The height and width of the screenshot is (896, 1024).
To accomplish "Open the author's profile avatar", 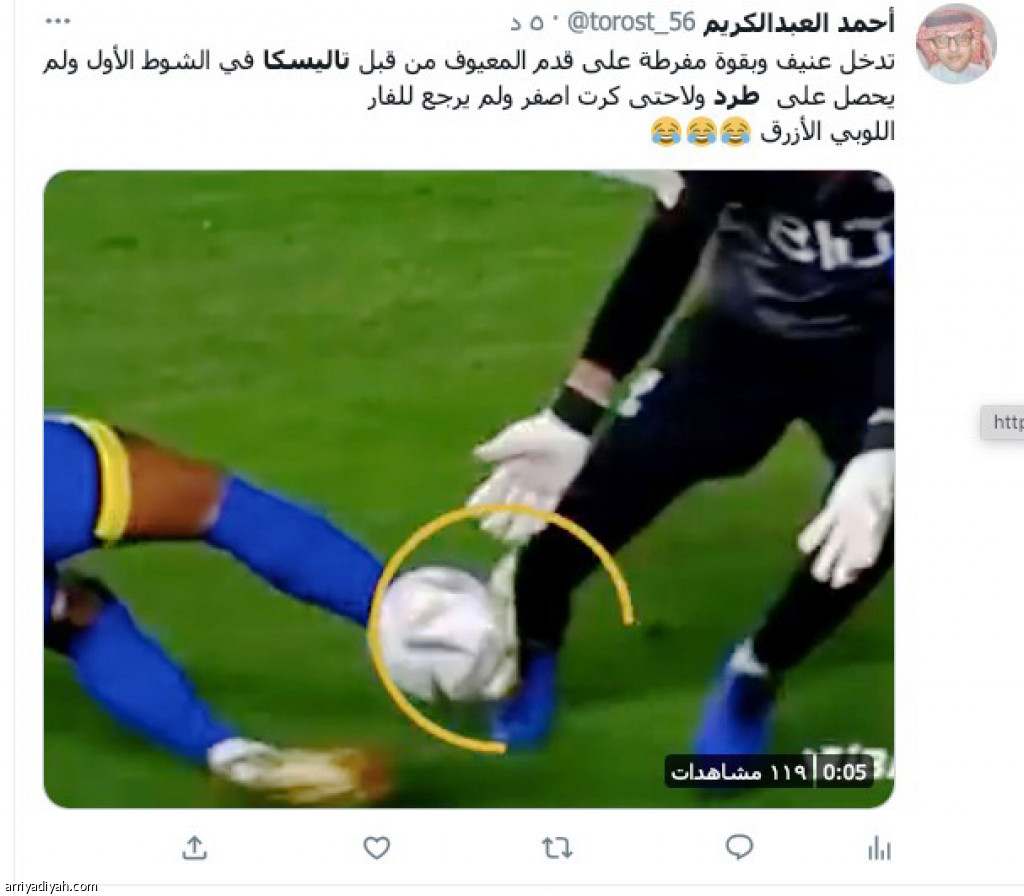I will click(x=956, y=43).
